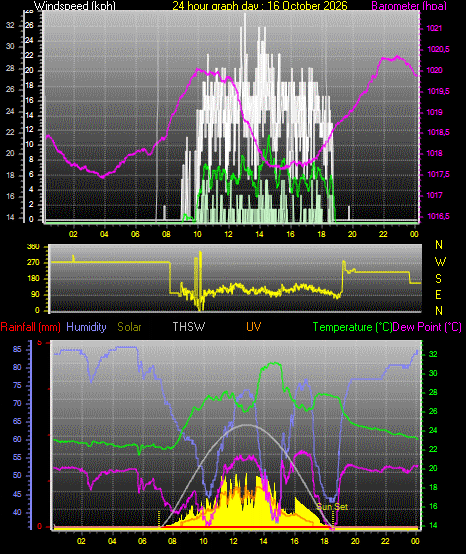Screen dimensions: 466x554
Task: Select the 12 hour tick under wind graph
Action: click(228, 234)
